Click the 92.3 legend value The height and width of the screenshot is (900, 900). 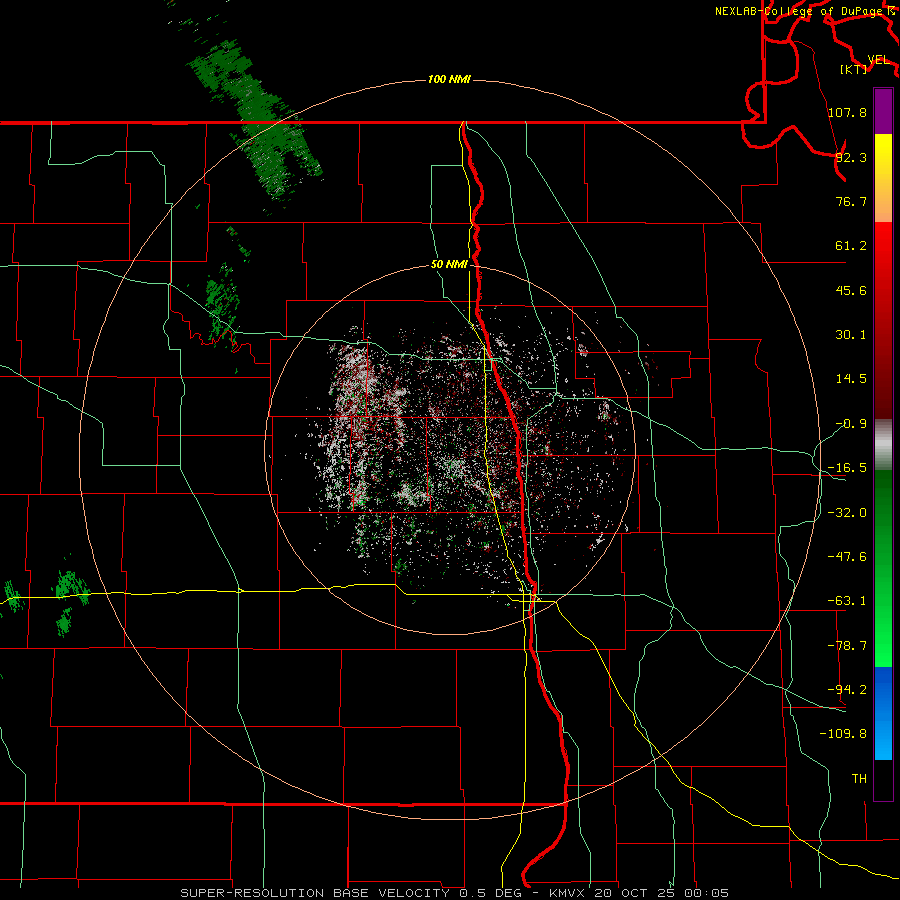coord(851,157)
